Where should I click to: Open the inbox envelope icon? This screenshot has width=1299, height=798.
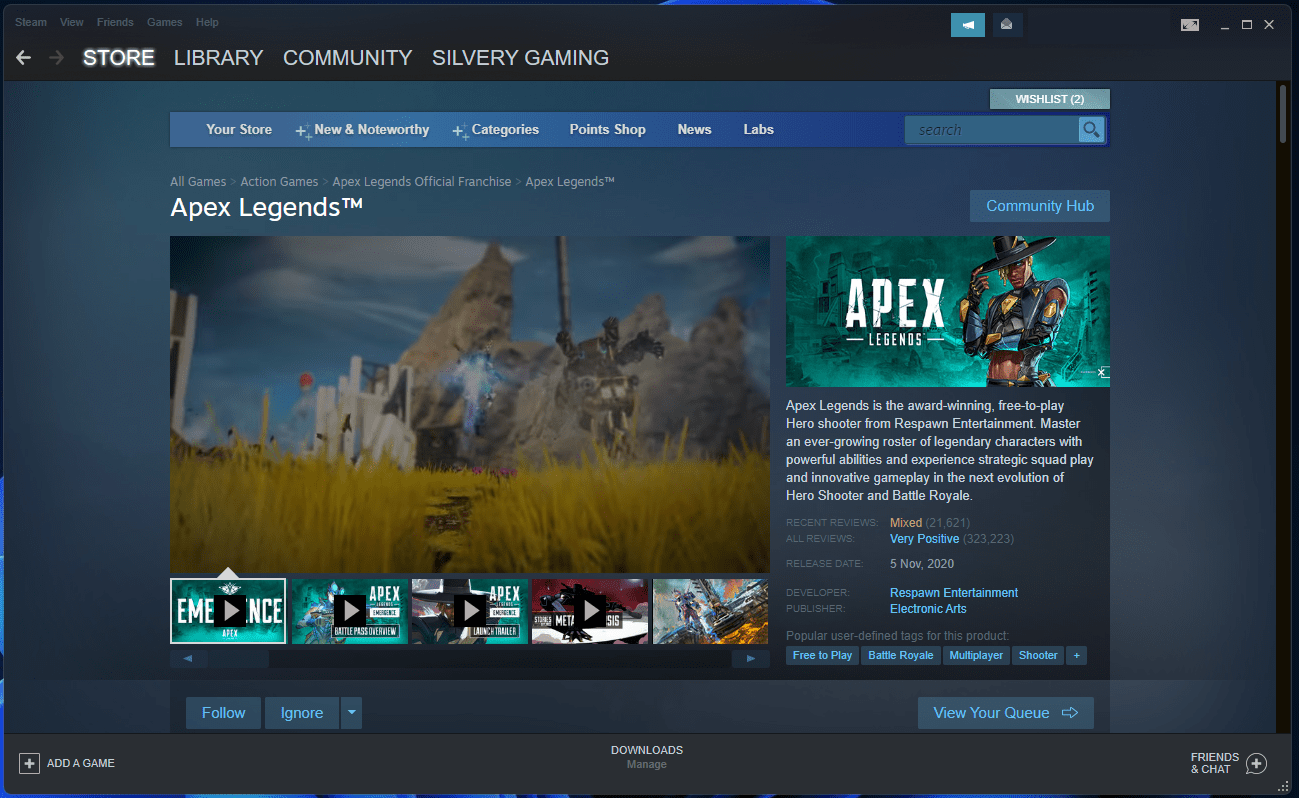(x=1007, y=25)
